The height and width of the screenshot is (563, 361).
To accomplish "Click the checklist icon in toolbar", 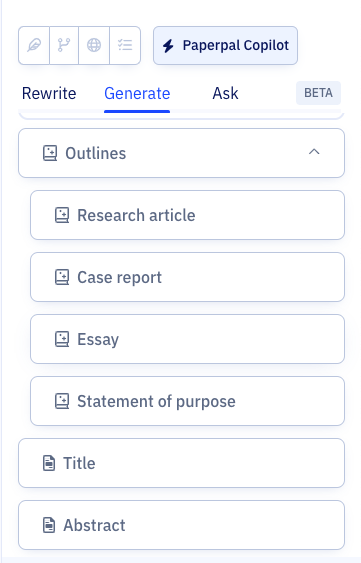I will point(125,45).
